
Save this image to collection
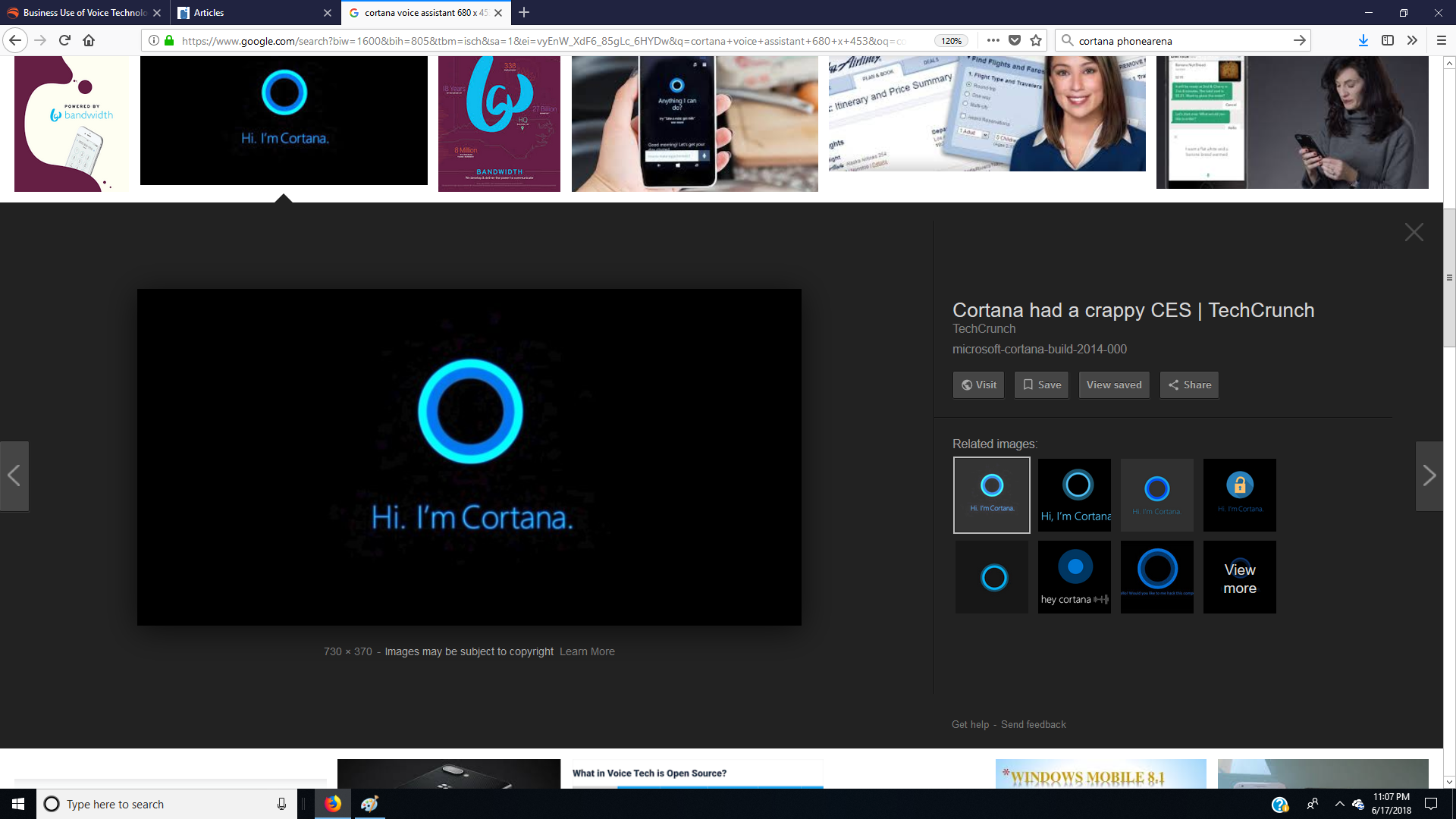(x=1041, y=384)
